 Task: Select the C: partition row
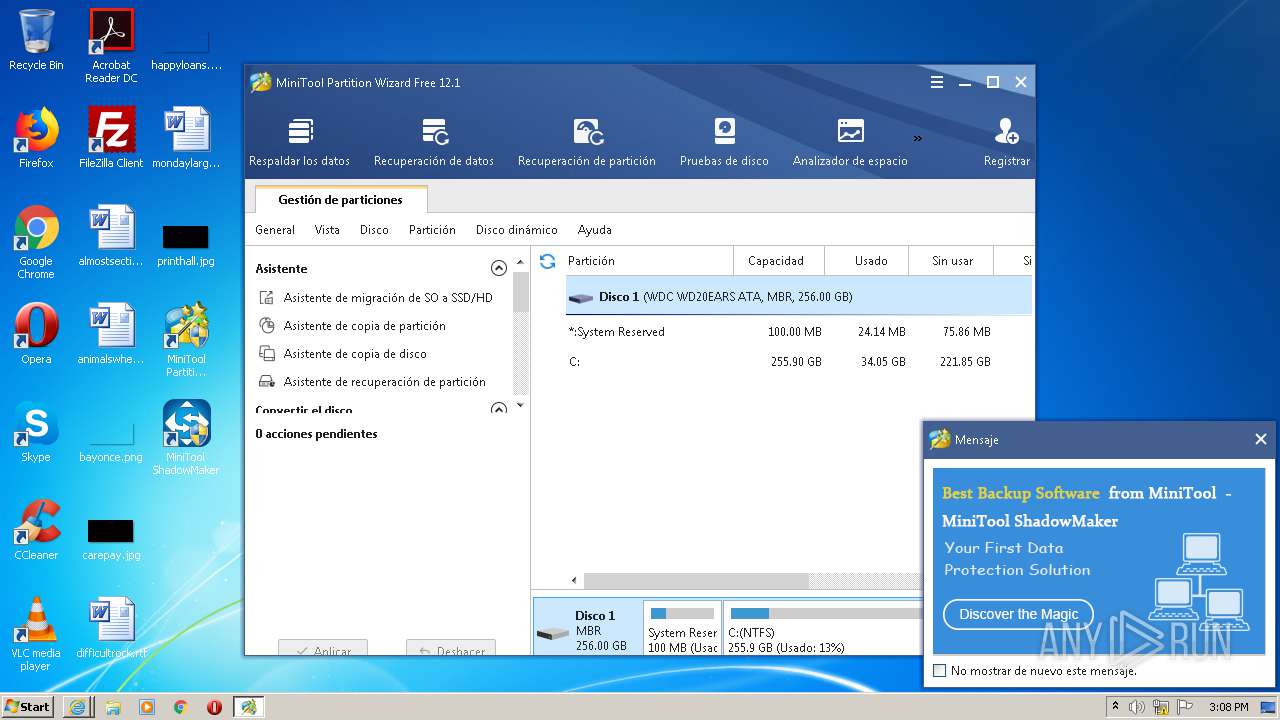click(x=798, y=362)
